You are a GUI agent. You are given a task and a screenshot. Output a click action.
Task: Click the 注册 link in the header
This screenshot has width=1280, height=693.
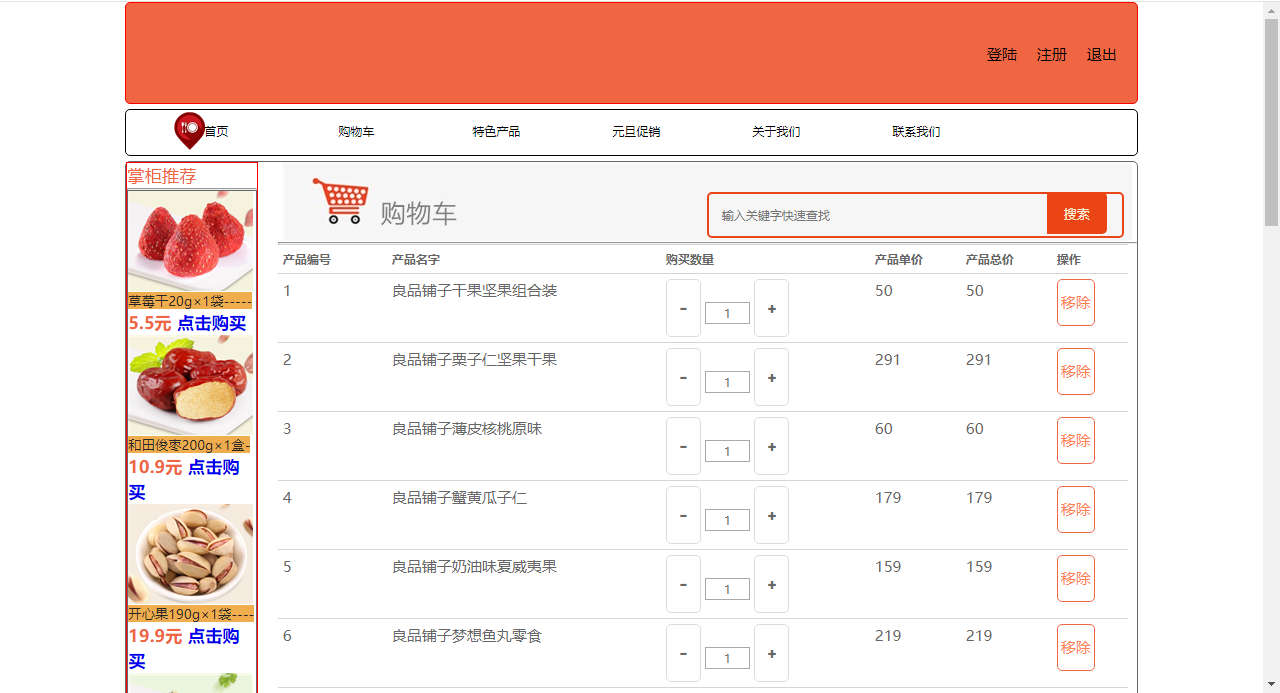click(x=1052, y=55)
